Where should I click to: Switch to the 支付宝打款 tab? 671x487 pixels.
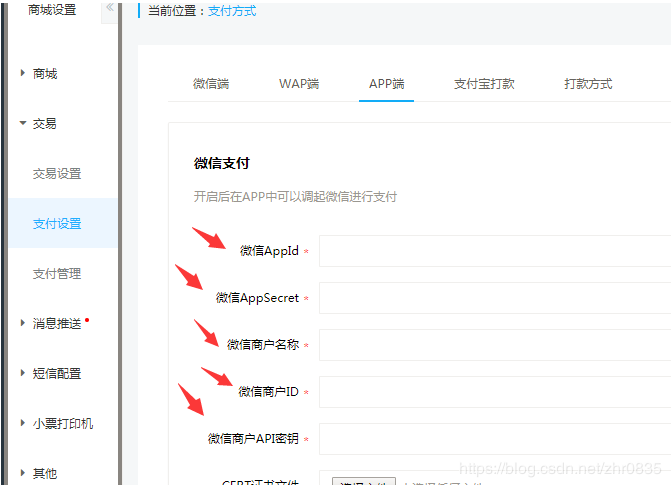484,83
